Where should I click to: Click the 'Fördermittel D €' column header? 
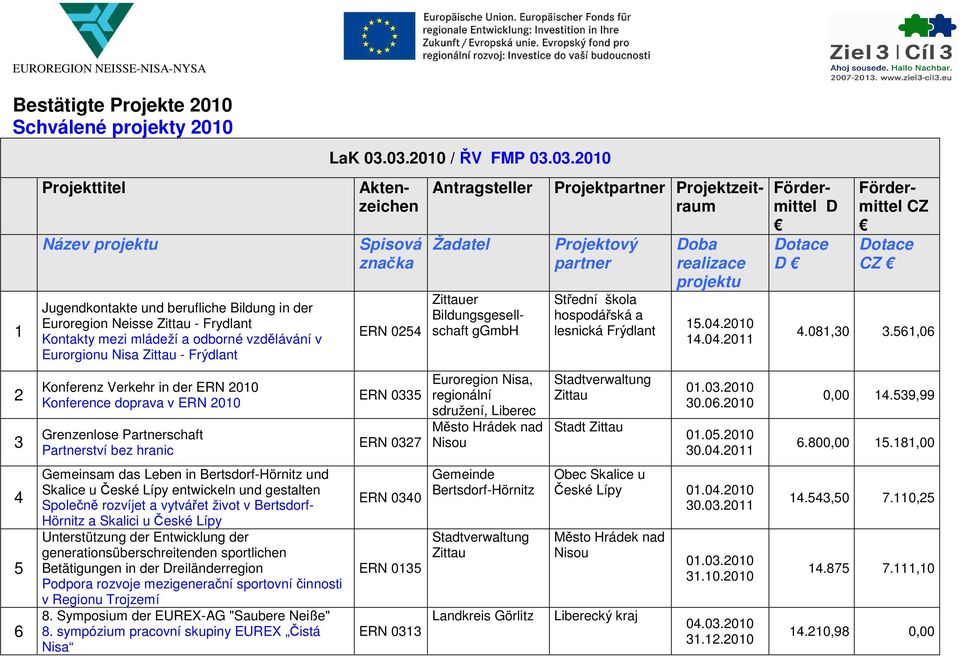tap(805, 206)
